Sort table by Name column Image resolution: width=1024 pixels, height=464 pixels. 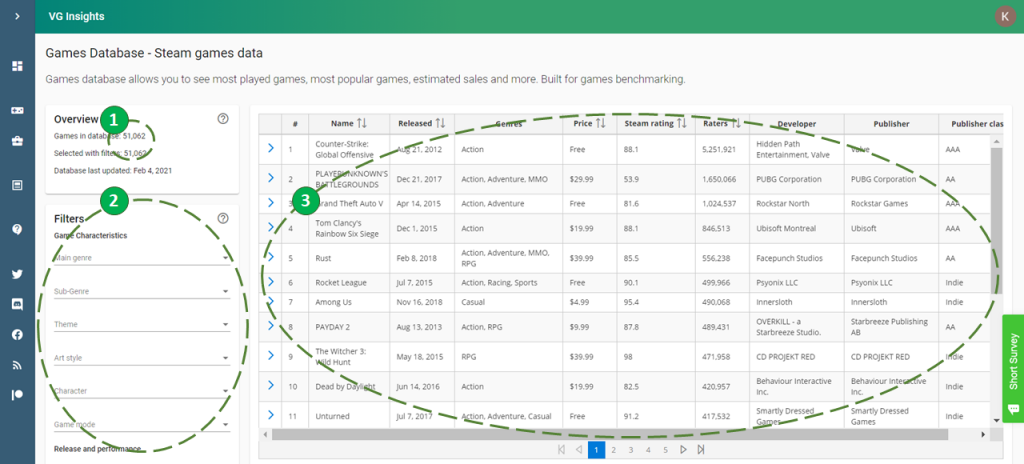362,124
